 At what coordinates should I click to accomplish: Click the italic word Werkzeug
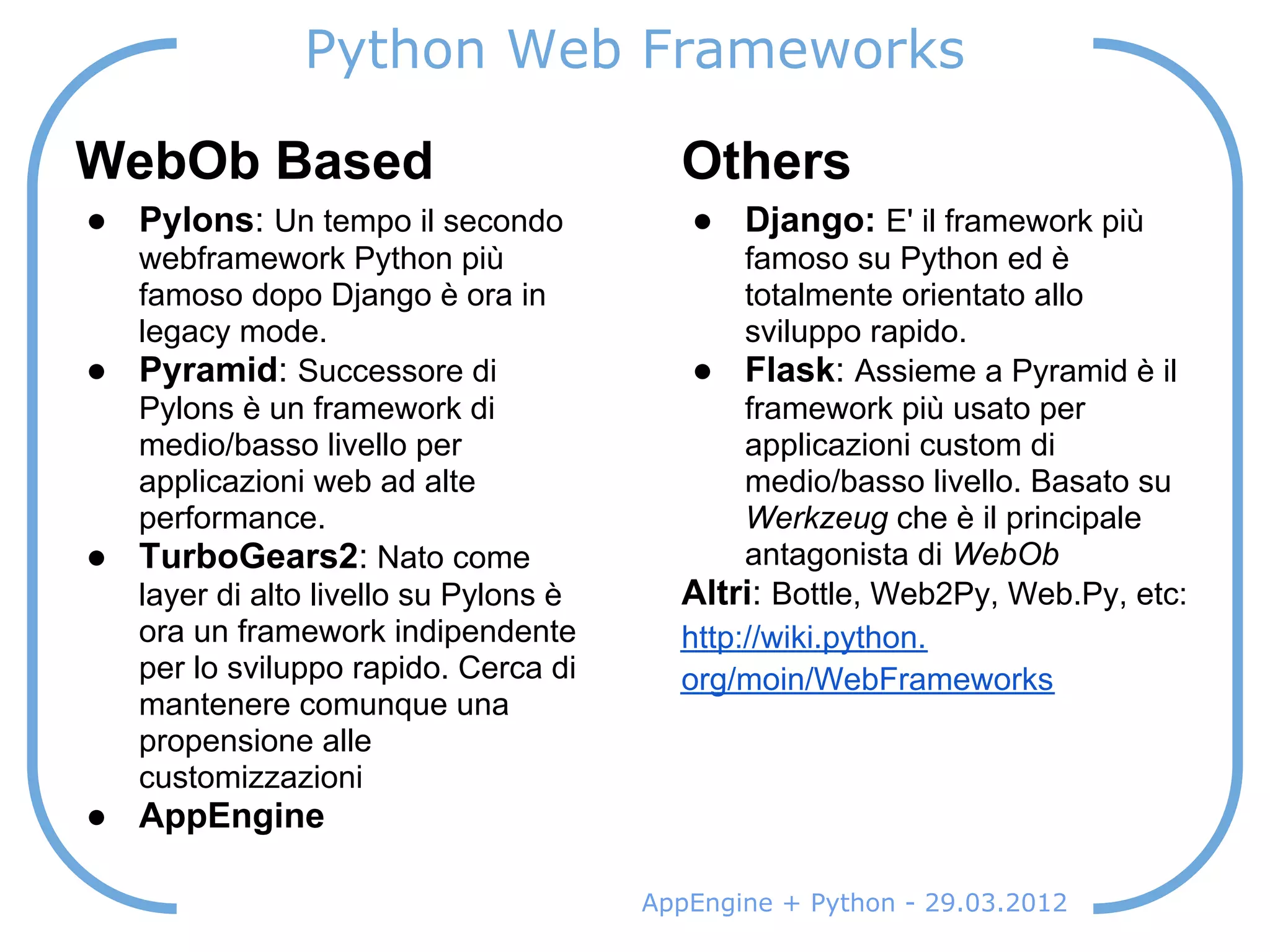click(x=817, y=518)
